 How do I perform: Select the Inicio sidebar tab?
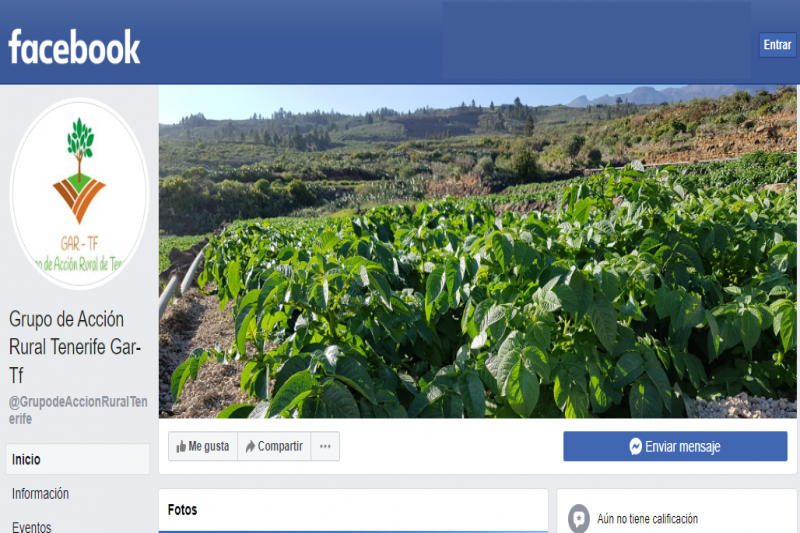pos(78,459)
